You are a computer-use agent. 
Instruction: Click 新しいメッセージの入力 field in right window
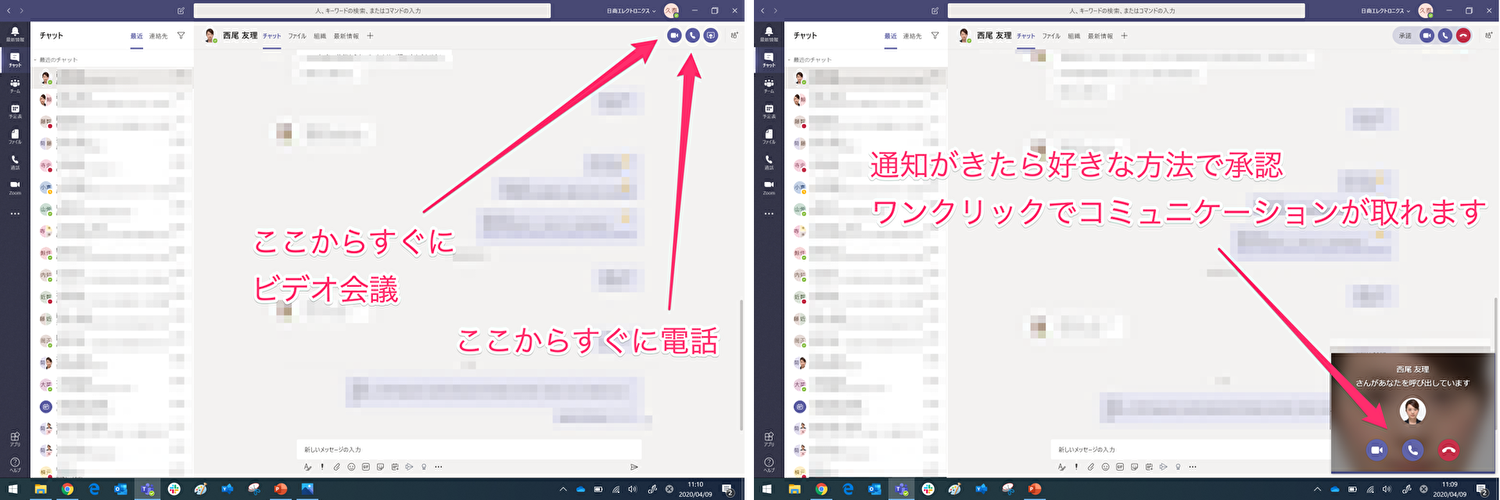[1190, 450]
